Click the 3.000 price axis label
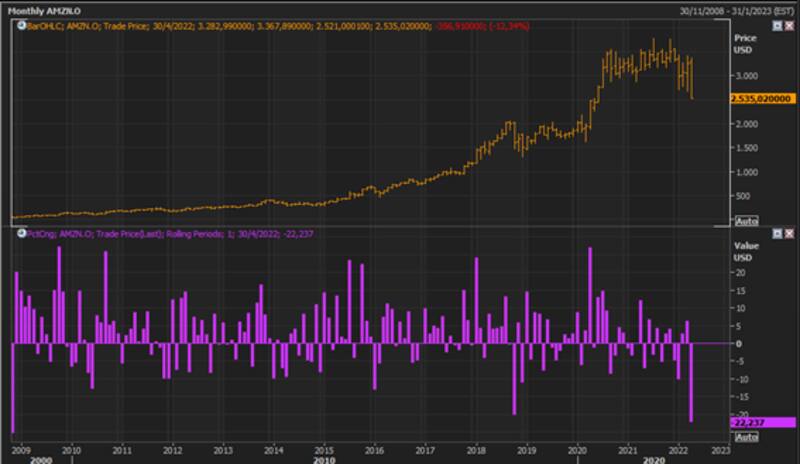The image size is (800, 464). [746, 75]
